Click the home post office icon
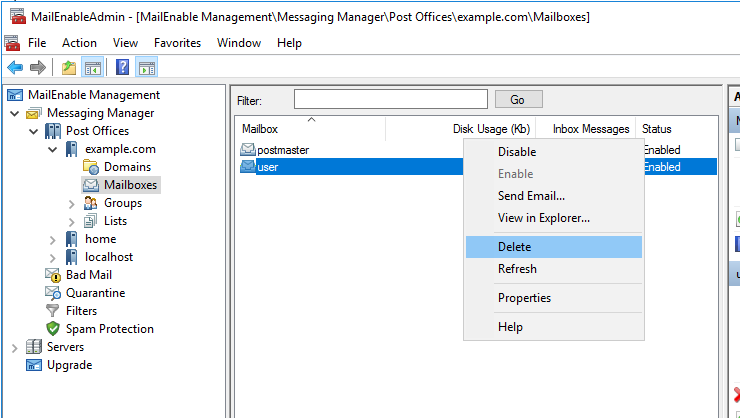This screenshot has width=740, height=418. click(x=71, y=239)
